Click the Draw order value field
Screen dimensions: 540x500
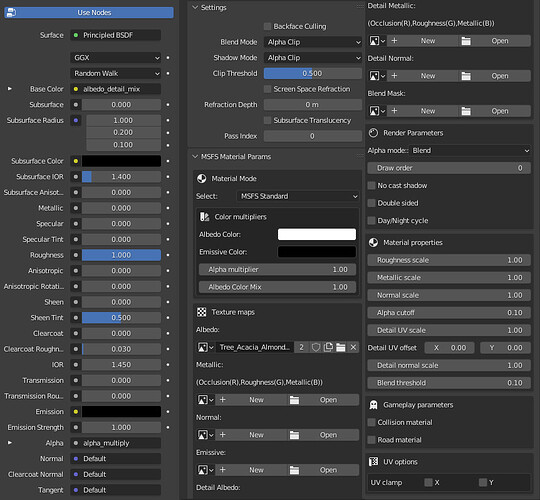(x=449, y=168)
